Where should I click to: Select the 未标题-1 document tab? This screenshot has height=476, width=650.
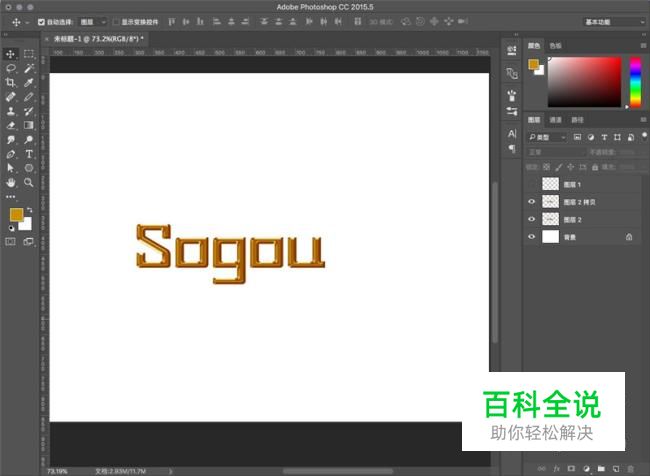point(99,39)
